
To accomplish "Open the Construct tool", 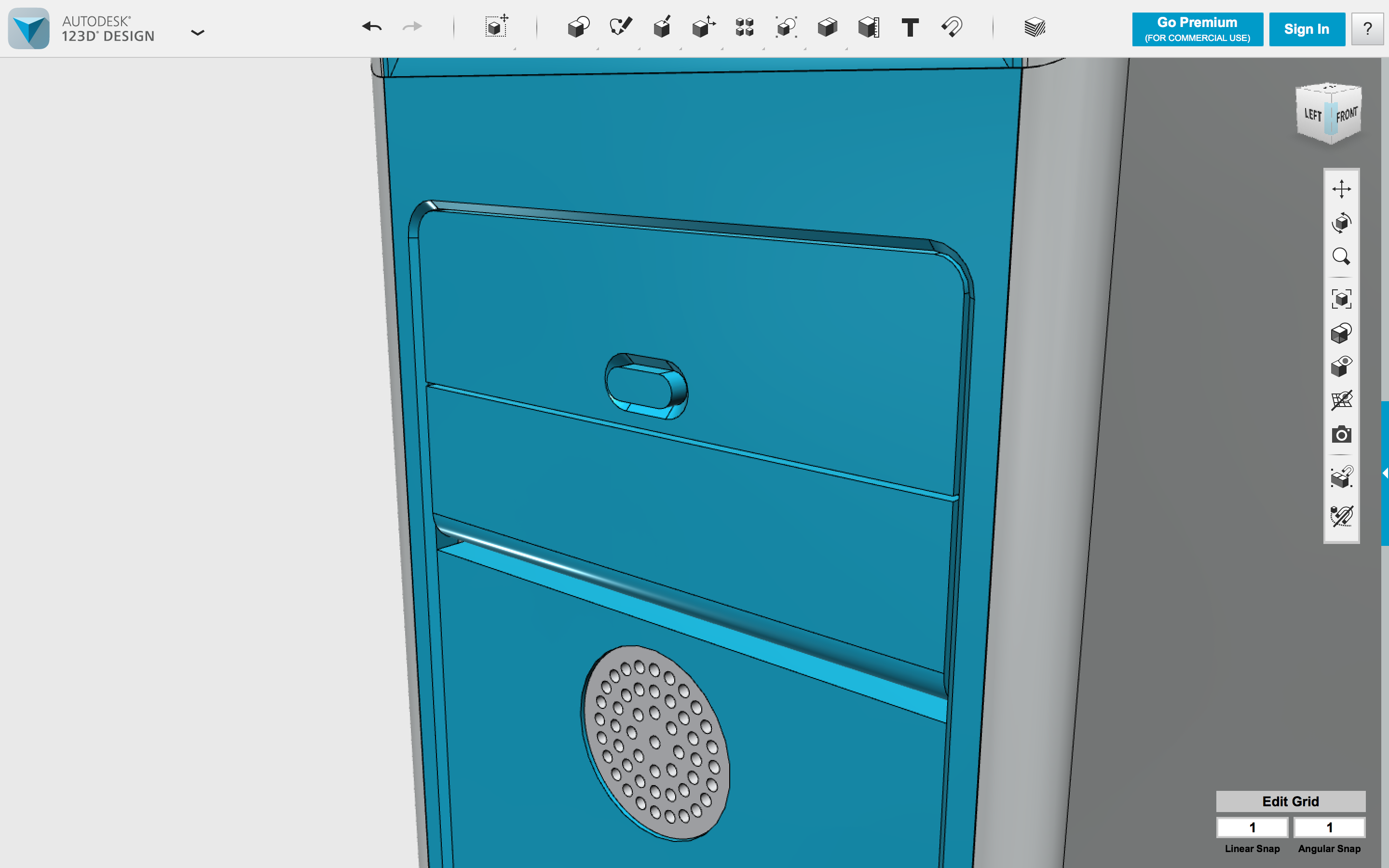I will 662,27.
